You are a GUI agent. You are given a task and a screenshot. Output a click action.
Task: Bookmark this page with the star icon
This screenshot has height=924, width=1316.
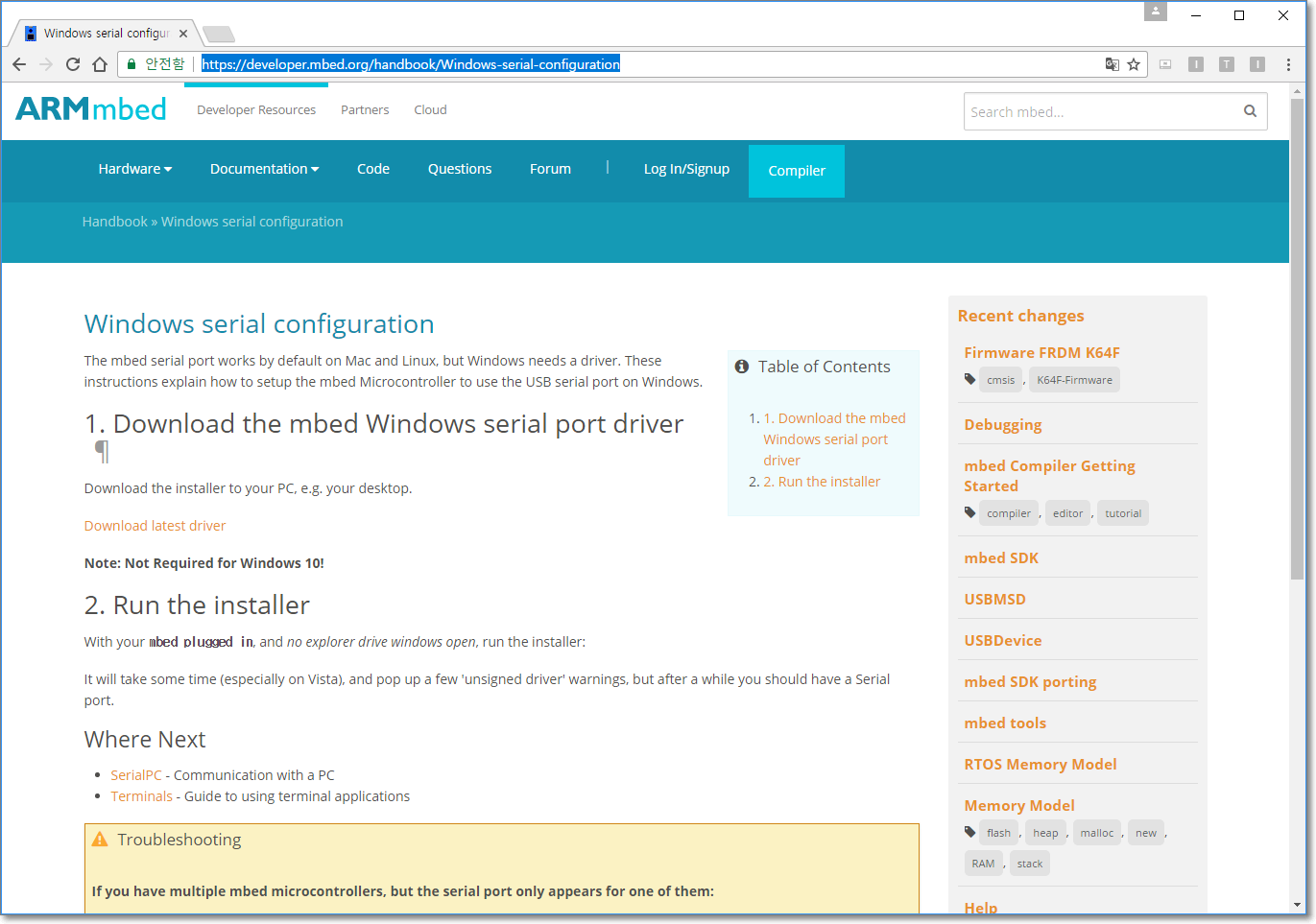(x=1134, y=64)
